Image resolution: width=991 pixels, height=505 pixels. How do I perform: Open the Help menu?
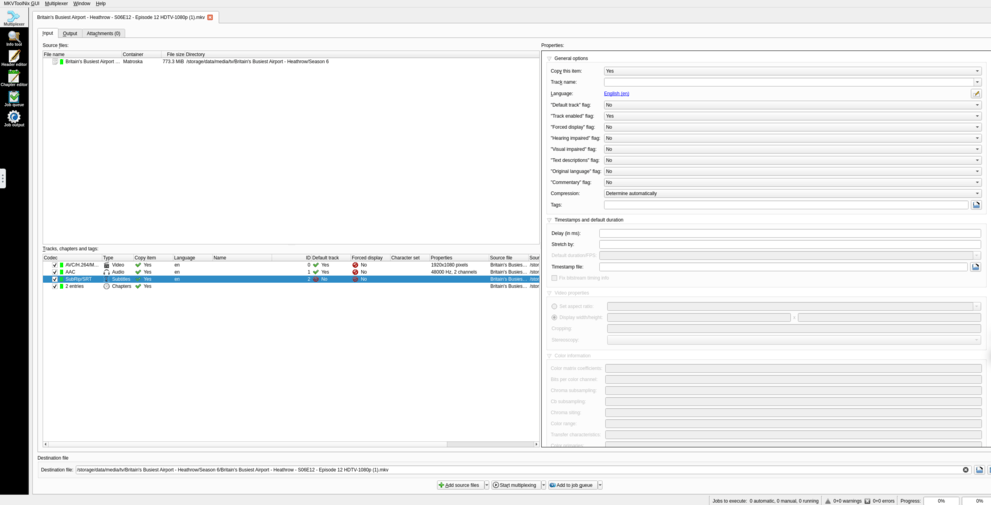tap(100, 3)
